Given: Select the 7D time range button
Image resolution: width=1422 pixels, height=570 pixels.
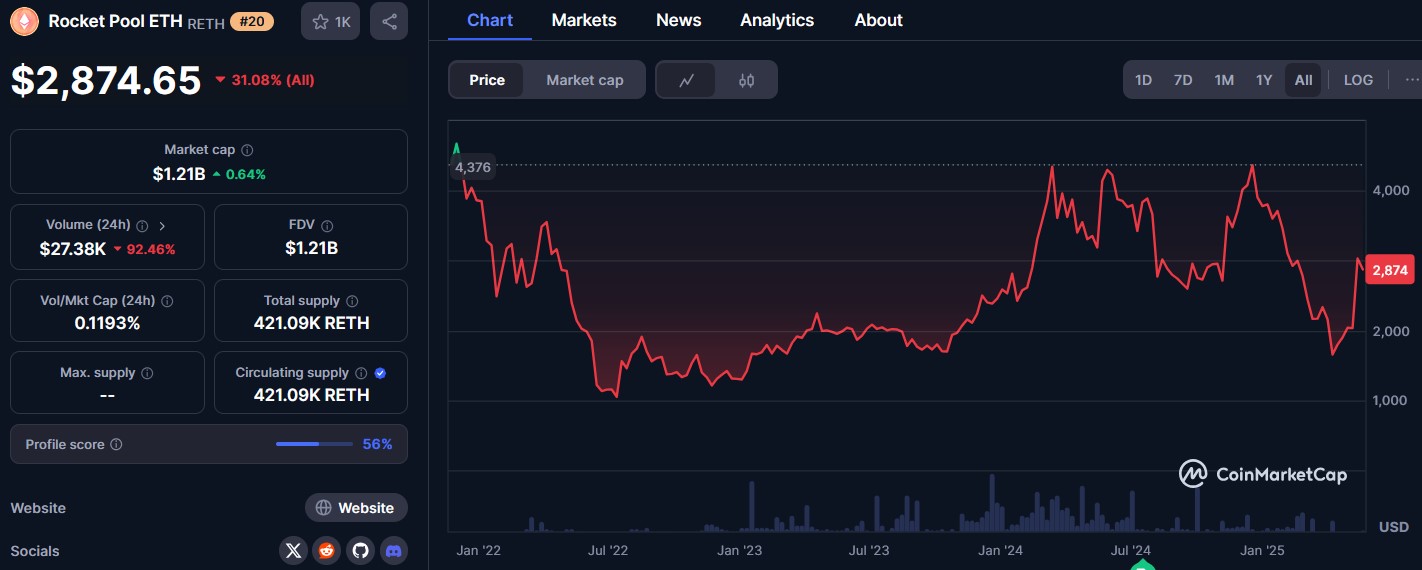Looking at the screenshot, I should [x=1183, y=80].
